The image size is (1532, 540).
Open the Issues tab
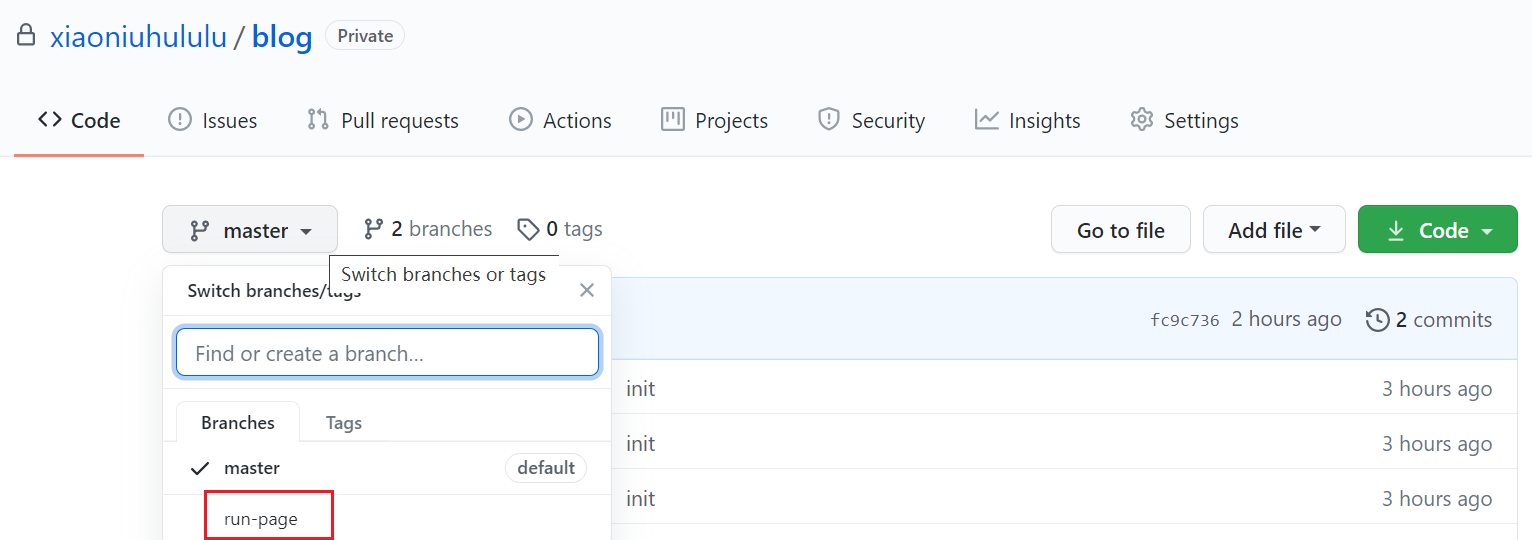212,120
